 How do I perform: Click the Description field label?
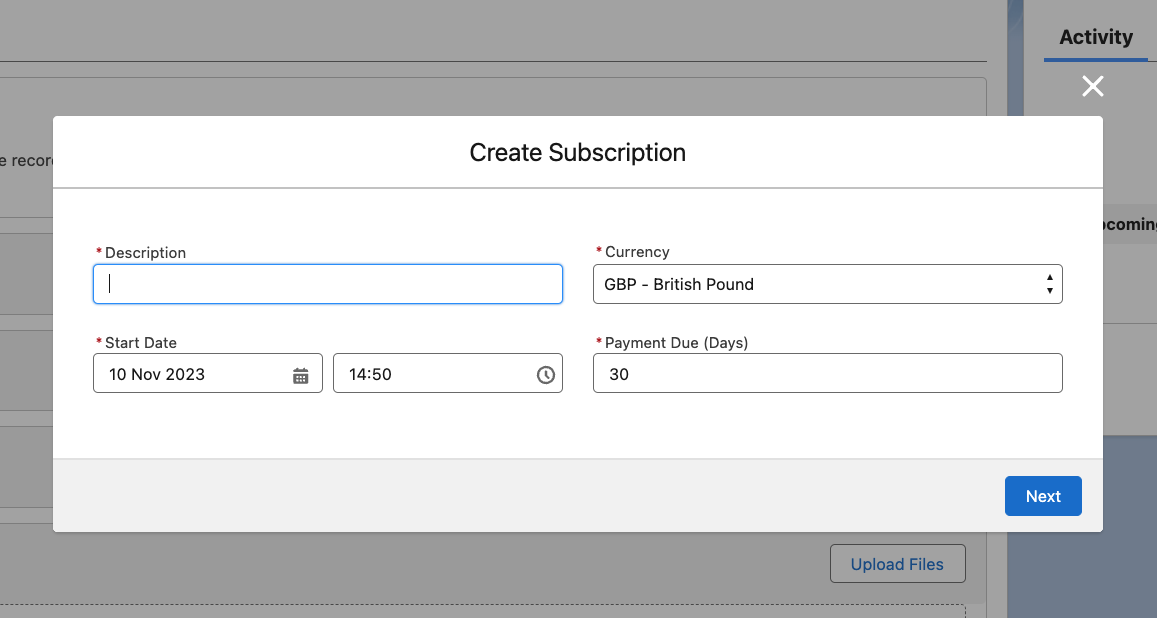point(145,253)
